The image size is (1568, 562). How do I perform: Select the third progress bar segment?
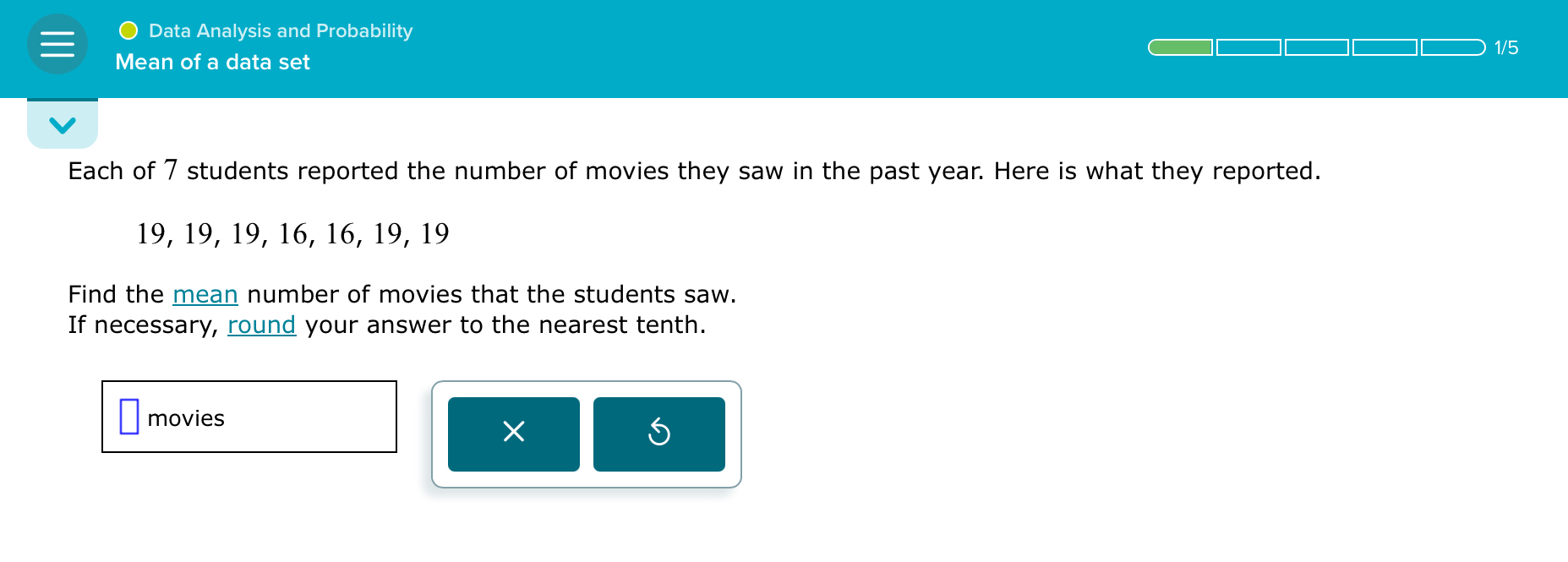pyautogui.click(x=1317, y=47)
